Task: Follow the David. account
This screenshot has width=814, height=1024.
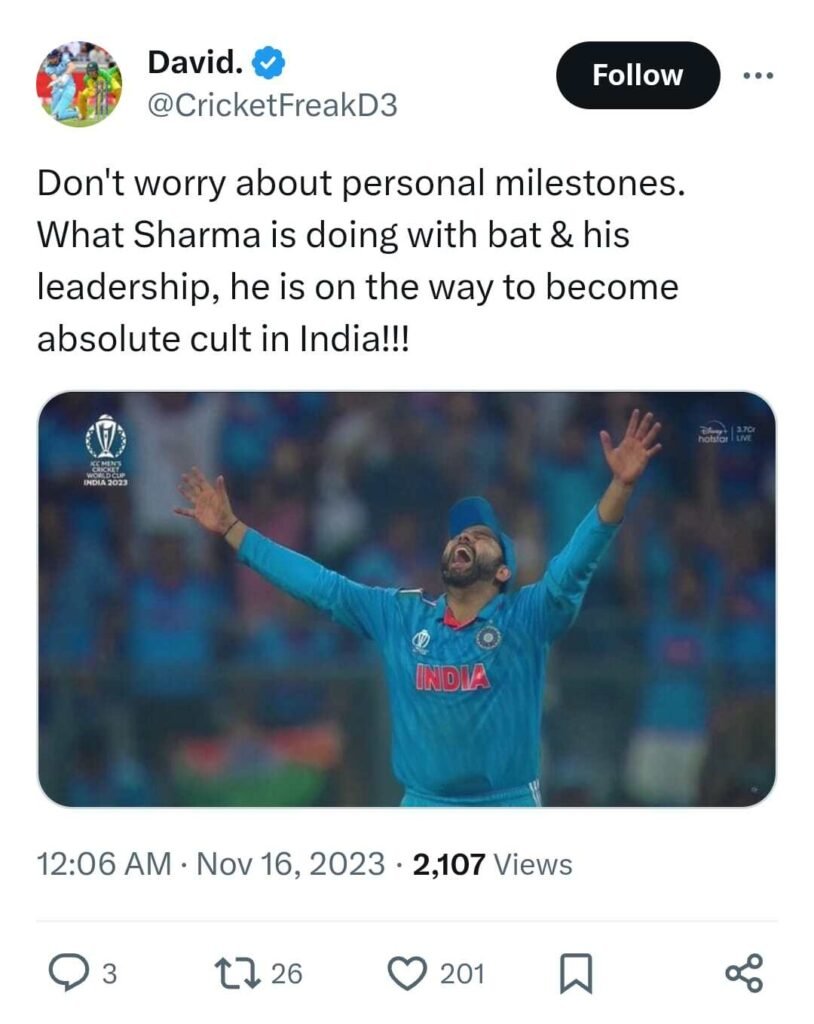Action: pos(637,75)
